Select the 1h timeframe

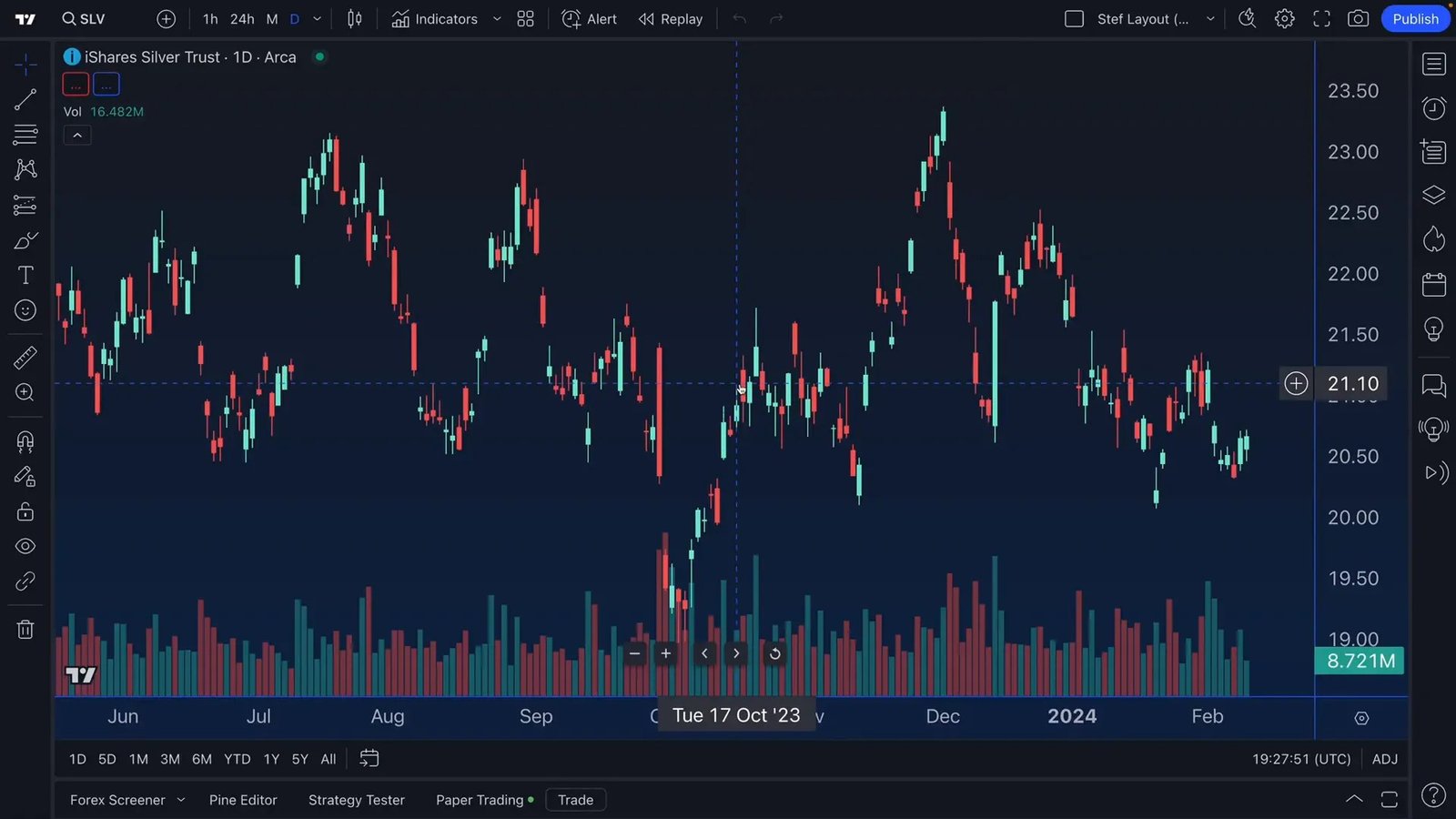tap(210, 19)
